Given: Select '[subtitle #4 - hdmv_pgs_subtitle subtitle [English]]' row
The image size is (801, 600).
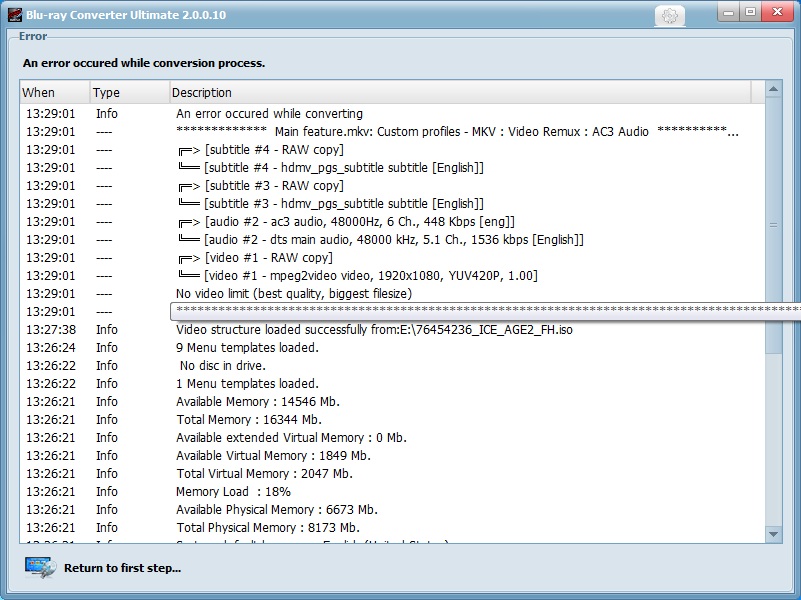Looking at the screenshot, I should 392,167.
